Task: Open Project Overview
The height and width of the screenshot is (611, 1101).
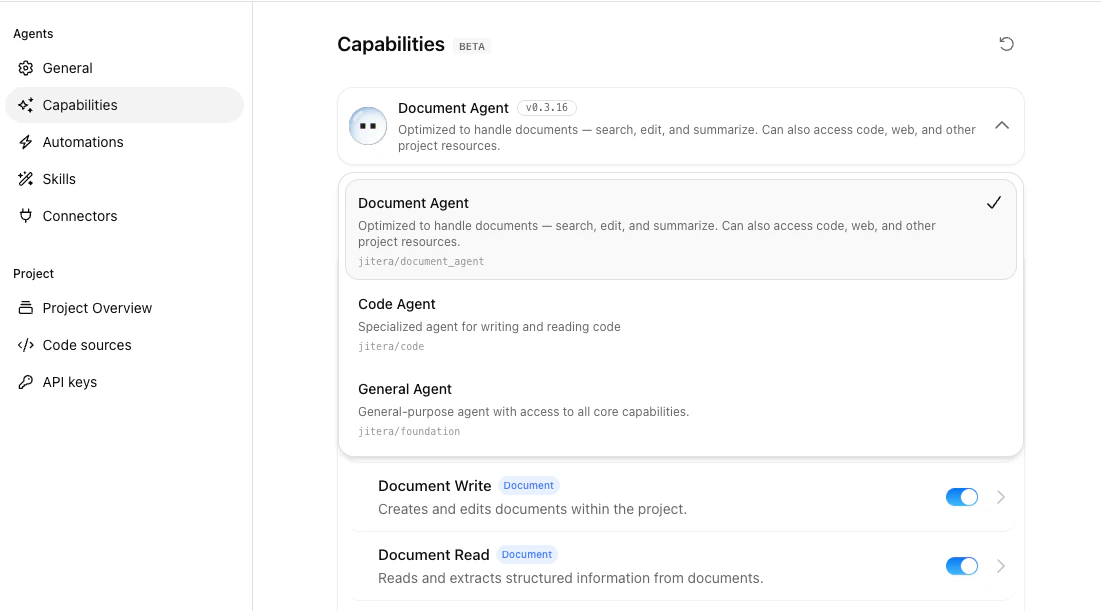Action: pos(124,308)
